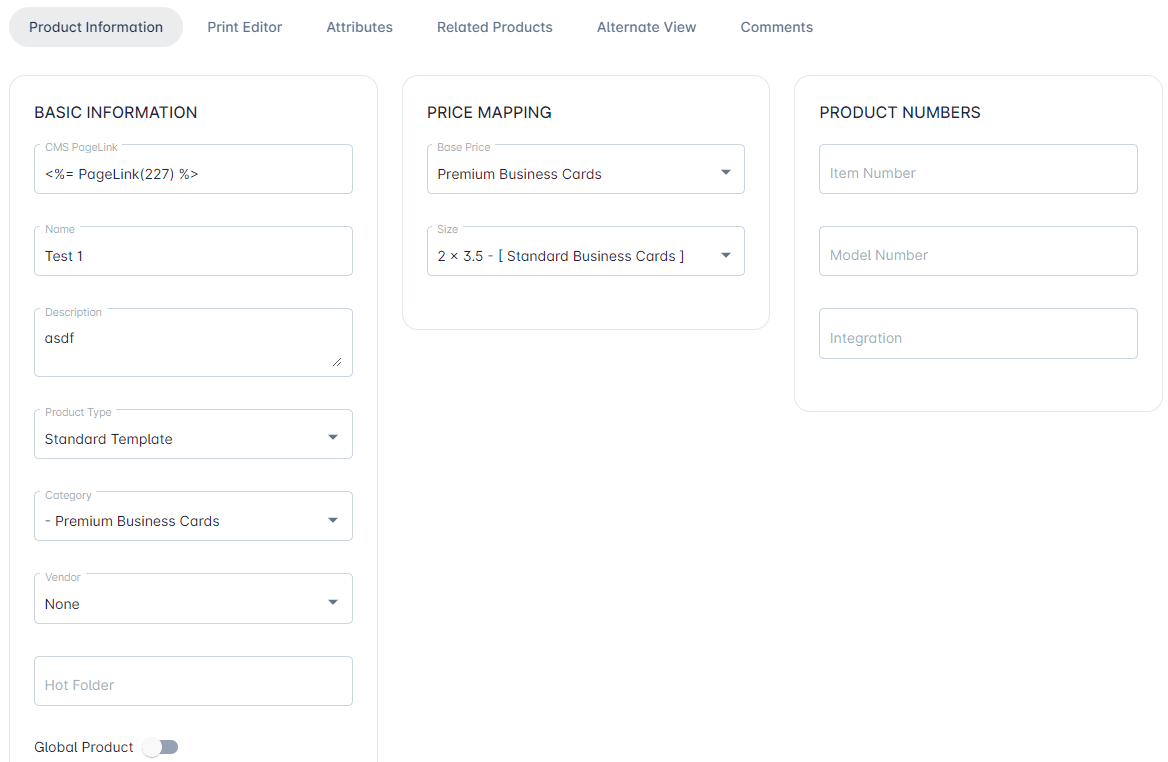The width and height of the screenshot is (1168, 762).
Task: Open the Base Price dropdown
Action: pos(585,173)
